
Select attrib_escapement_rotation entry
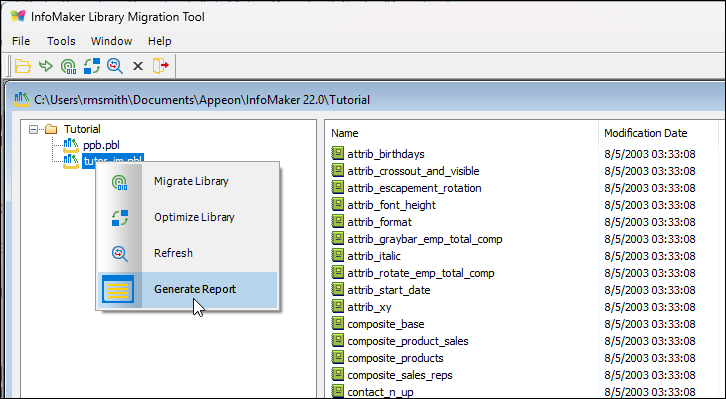point(414,188)
